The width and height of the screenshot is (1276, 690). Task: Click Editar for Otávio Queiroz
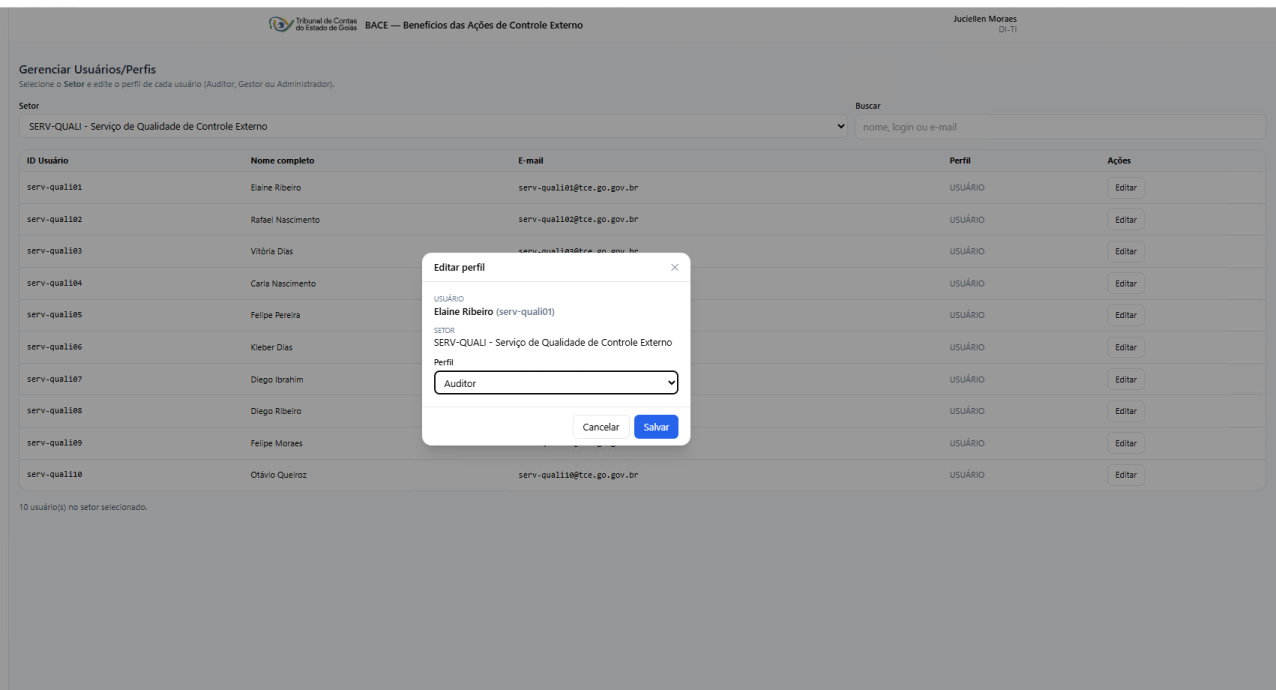1125,475
